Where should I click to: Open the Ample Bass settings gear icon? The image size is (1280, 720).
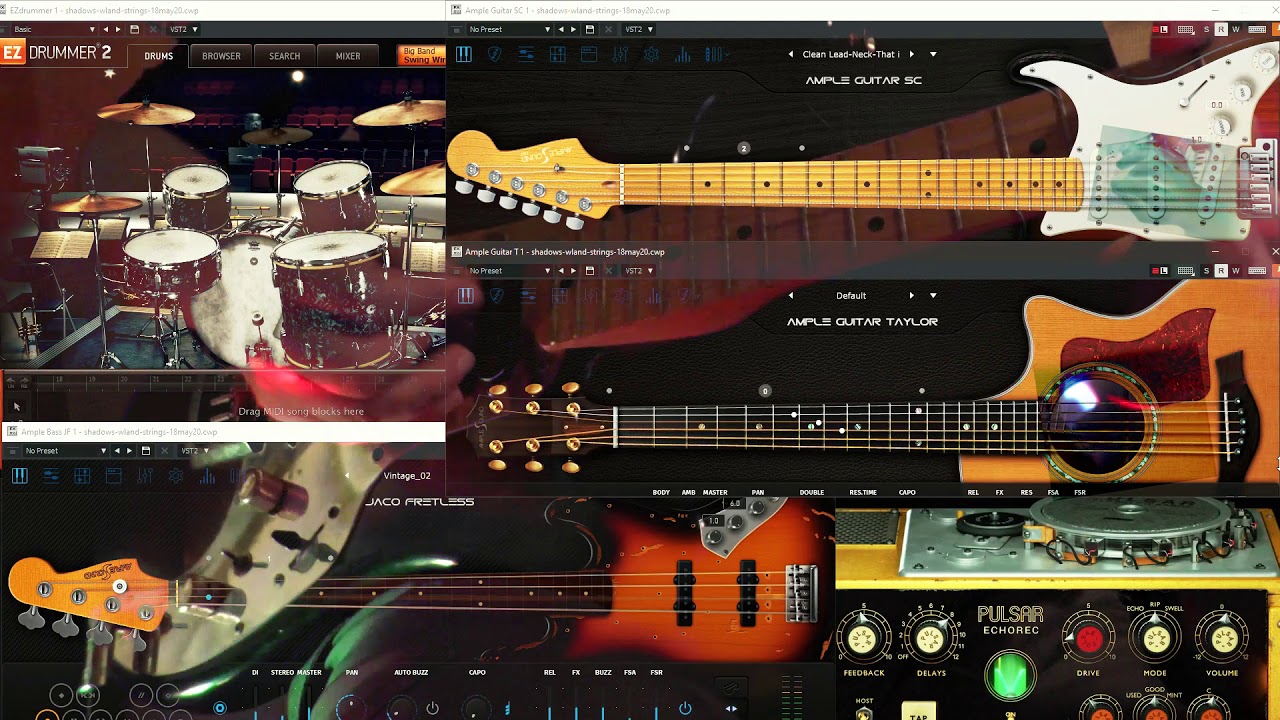(x=176, y=476)
